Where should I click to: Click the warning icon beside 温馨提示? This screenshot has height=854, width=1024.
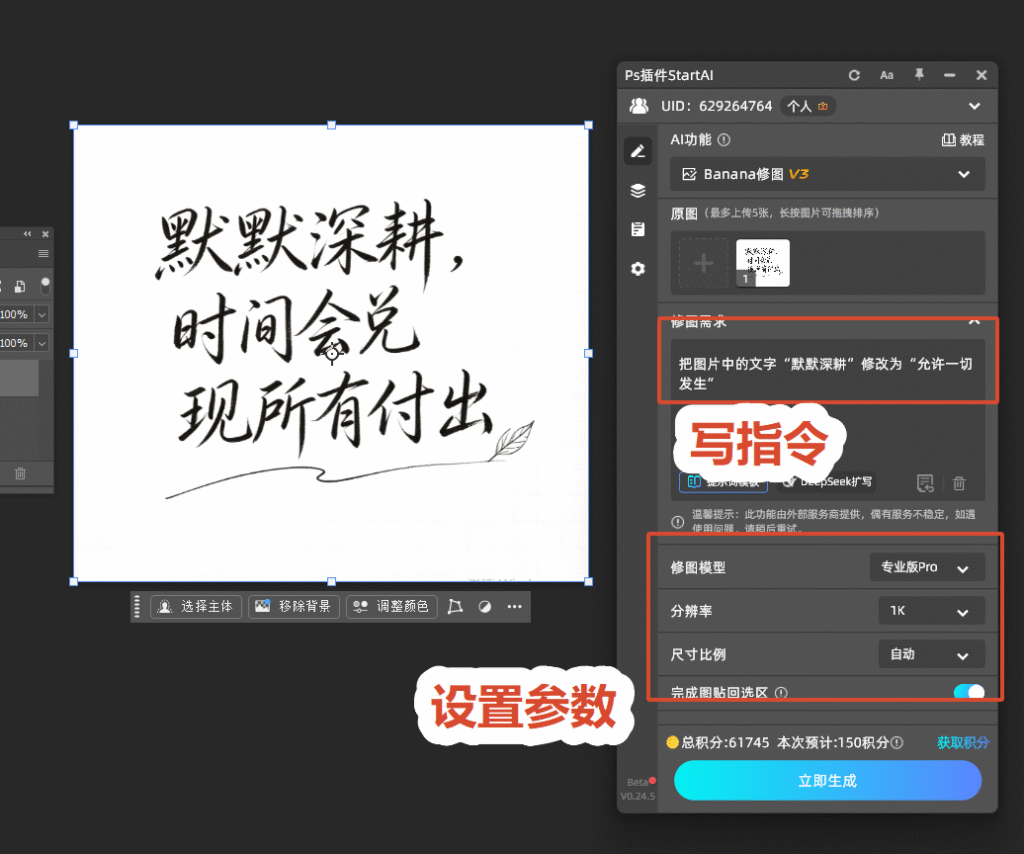[x=677, y=522]
